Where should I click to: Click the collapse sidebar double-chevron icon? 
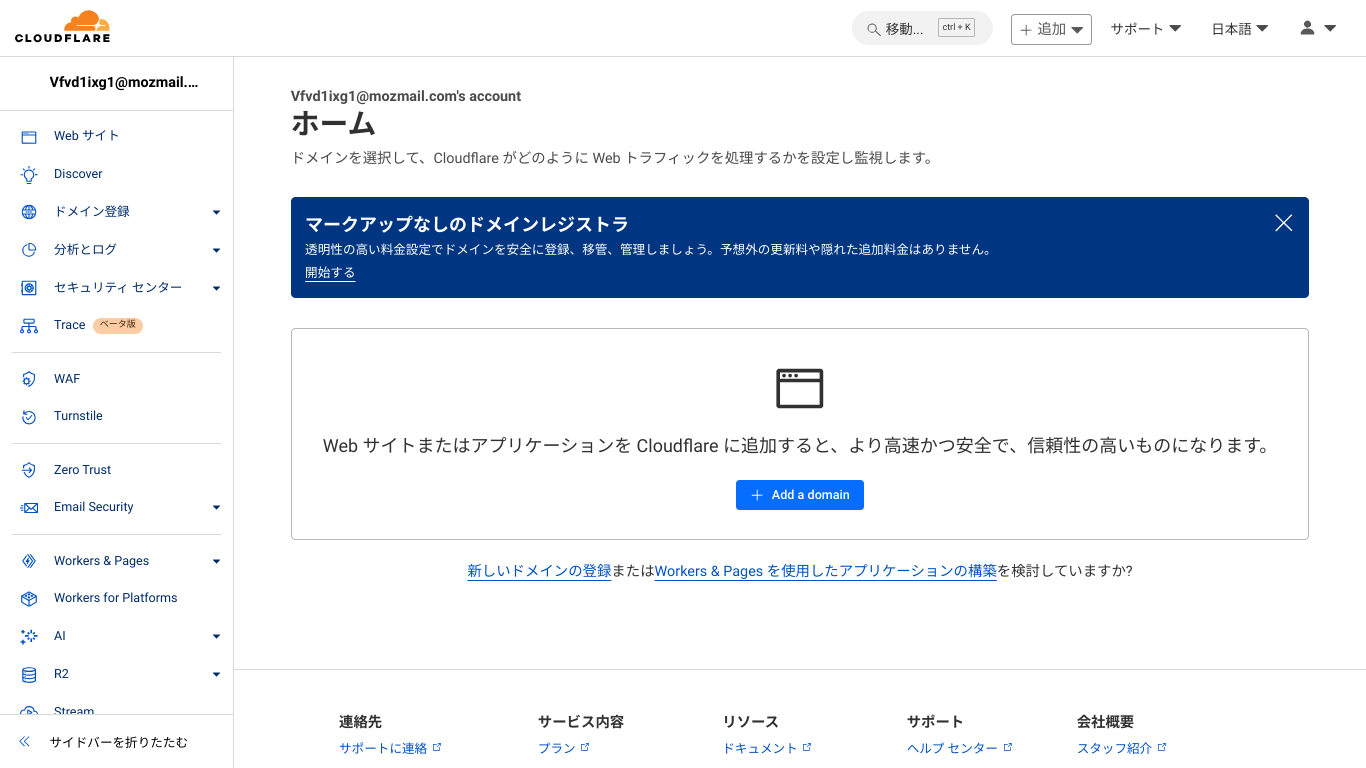[x=25, y=742]
